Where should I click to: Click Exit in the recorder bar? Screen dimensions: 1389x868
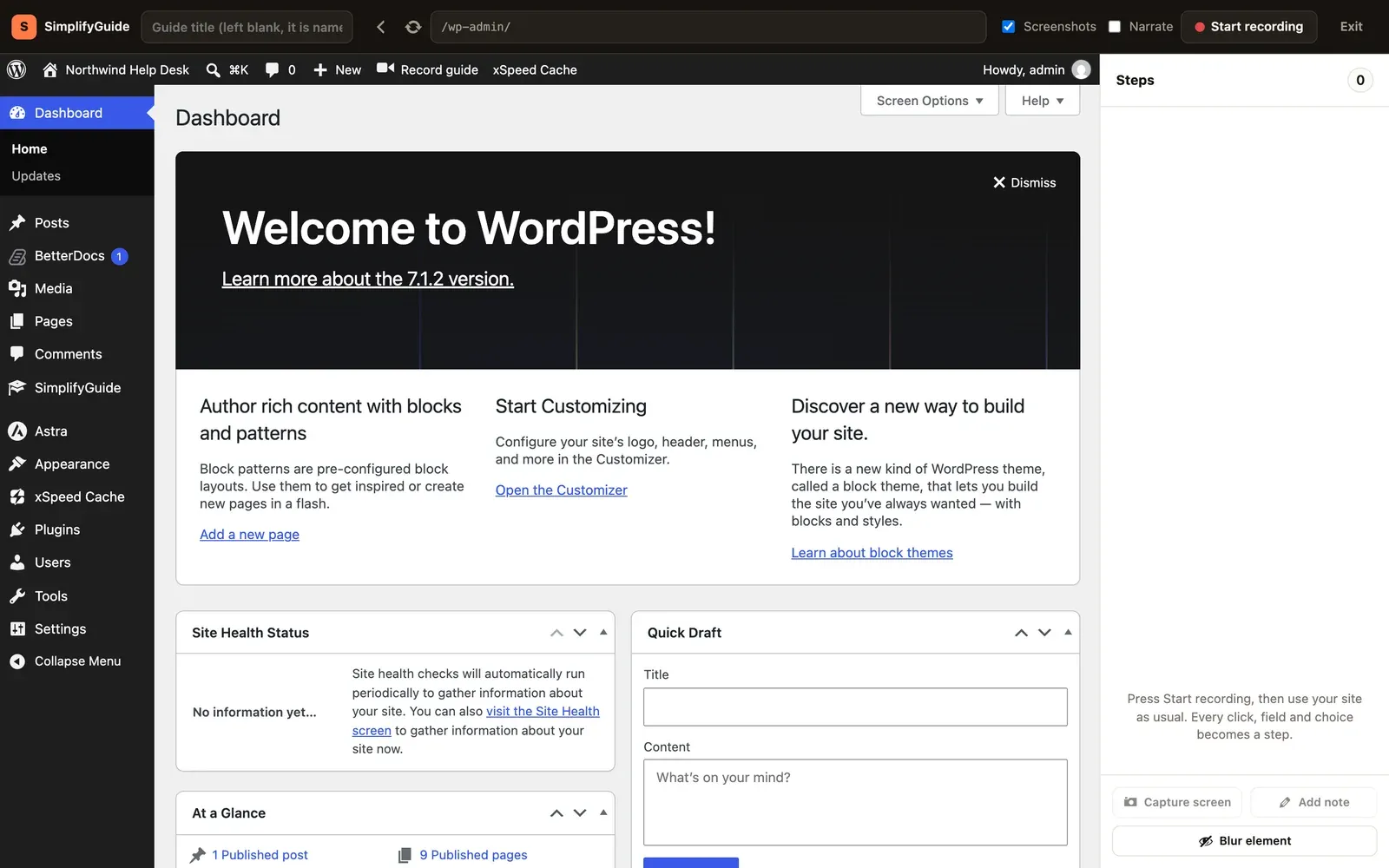1351,27
